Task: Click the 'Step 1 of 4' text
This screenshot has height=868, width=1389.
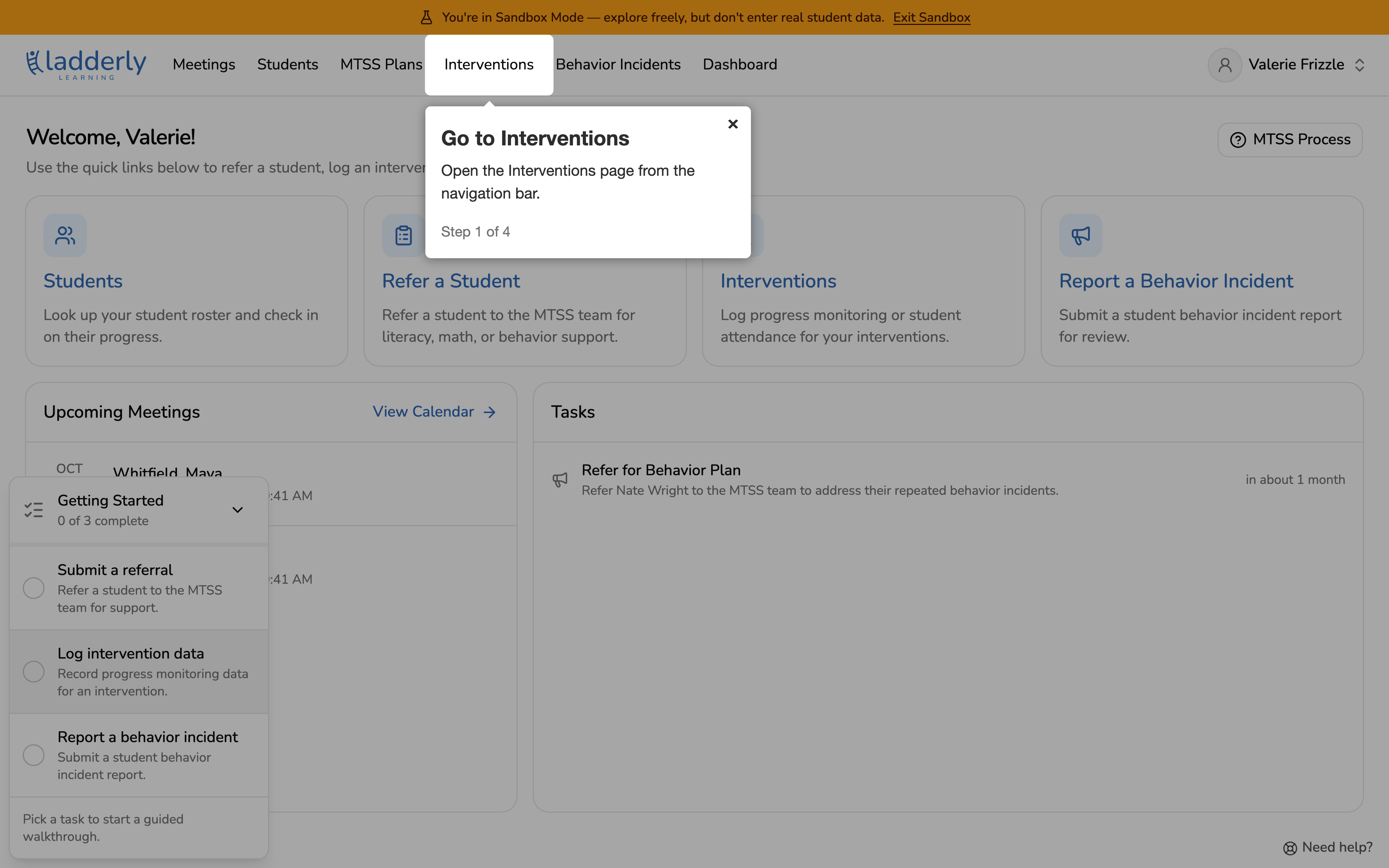Action: coord(475,232)
